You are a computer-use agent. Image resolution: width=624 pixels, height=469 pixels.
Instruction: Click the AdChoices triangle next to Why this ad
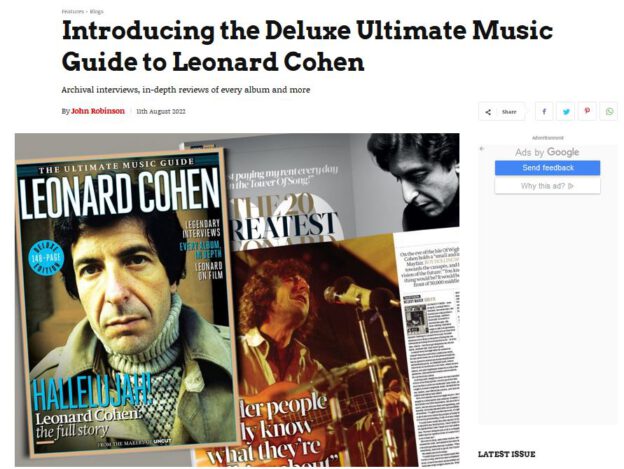tap(571, 186)
